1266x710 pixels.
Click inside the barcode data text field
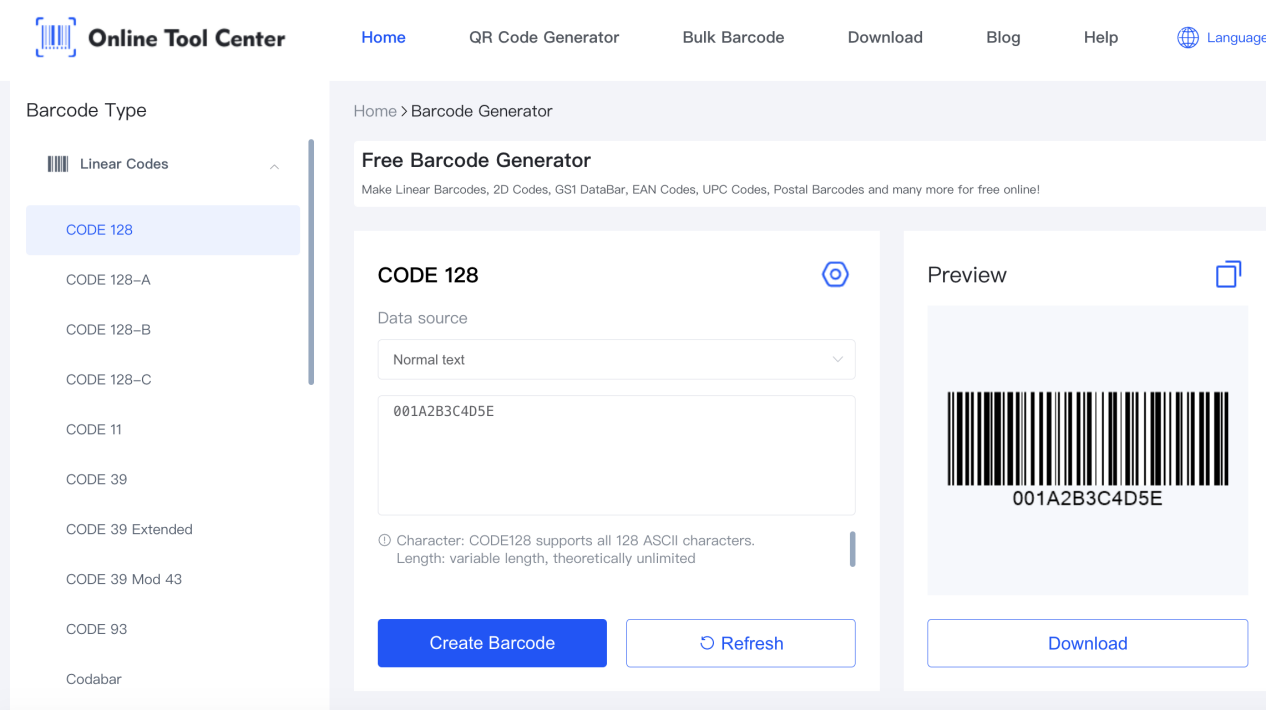615,455
